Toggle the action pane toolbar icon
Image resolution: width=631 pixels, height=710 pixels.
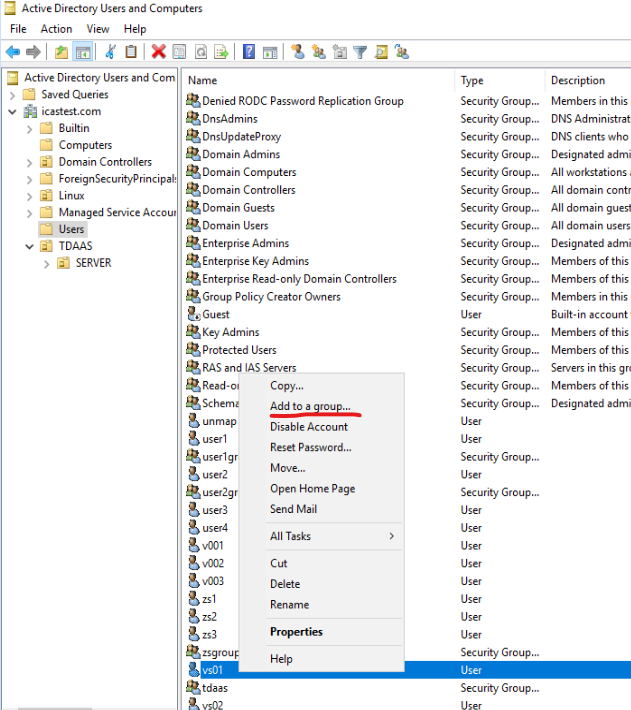270,52
